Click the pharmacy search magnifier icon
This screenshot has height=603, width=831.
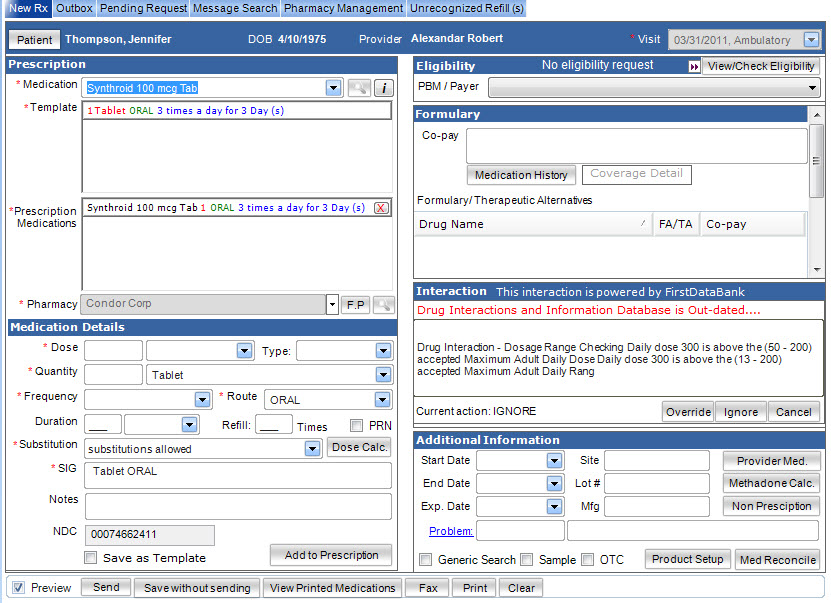383,304
